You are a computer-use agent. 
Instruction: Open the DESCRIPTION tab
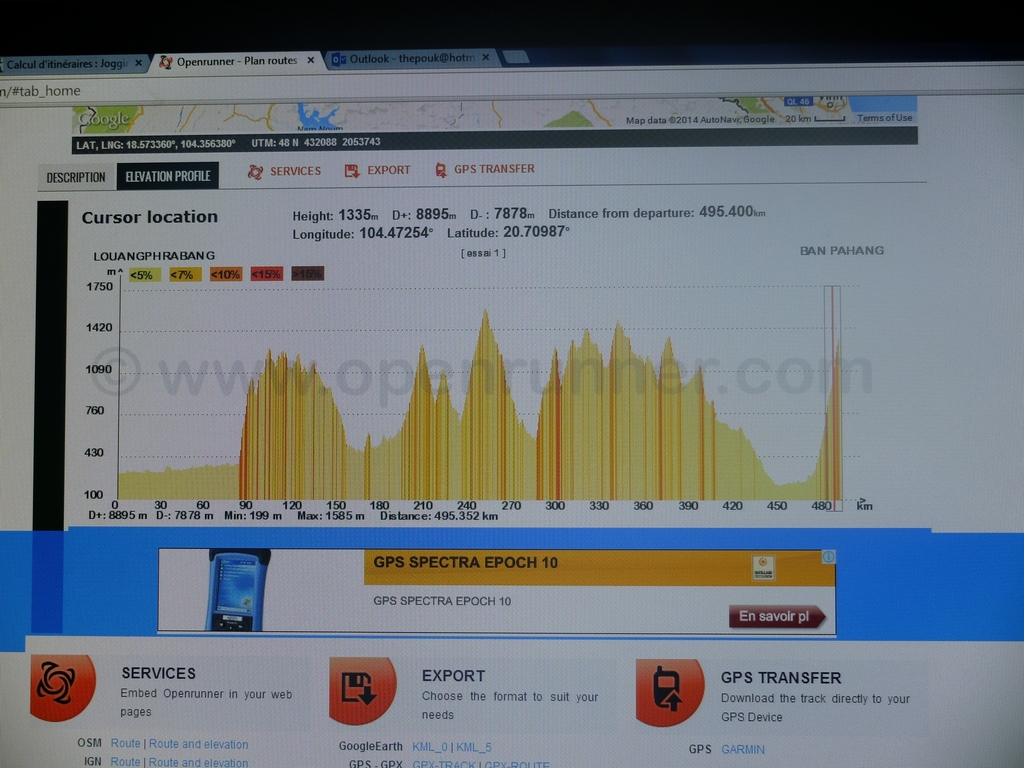76,177
